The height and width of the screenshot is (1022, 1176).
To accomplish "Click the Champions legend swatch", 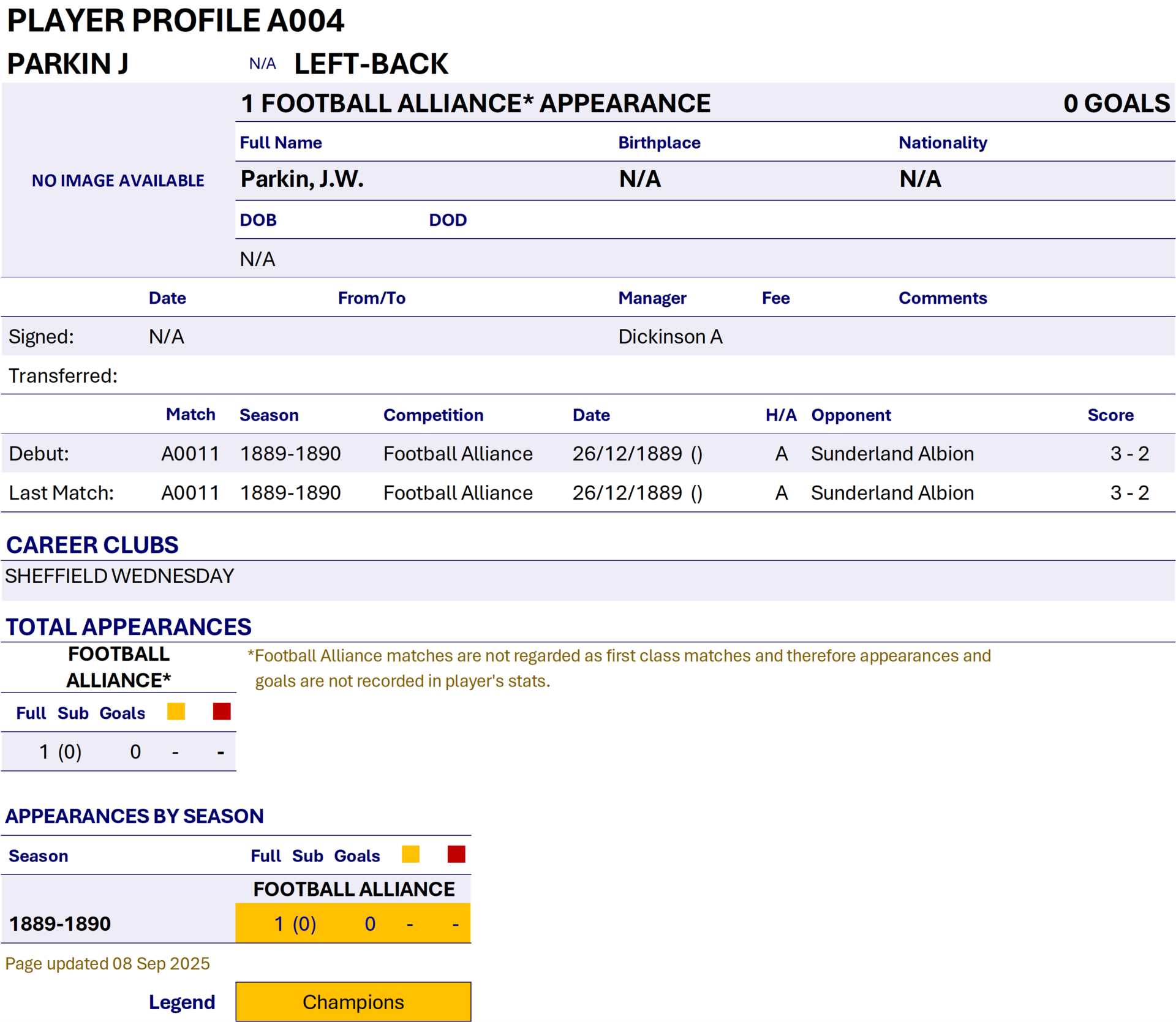I will [x=353, y=1002].
